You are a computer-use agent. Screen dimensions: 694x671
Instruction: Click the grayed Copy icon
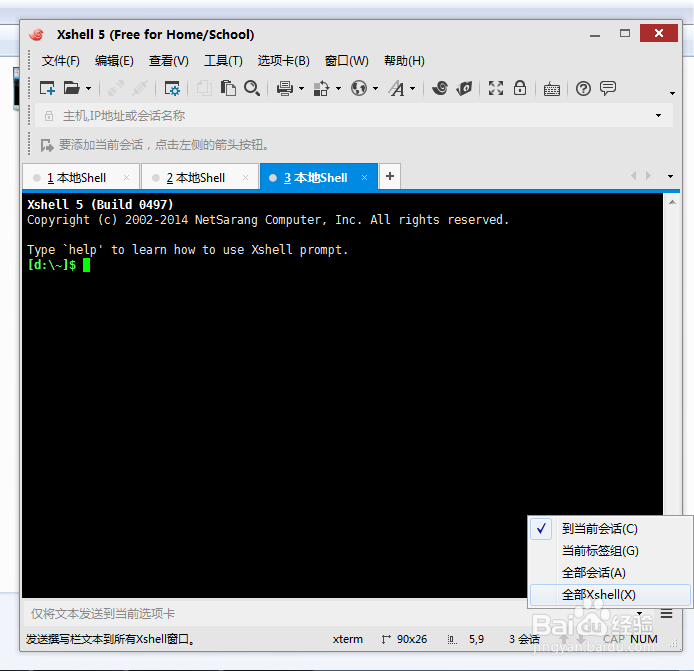tap(204, 88)
